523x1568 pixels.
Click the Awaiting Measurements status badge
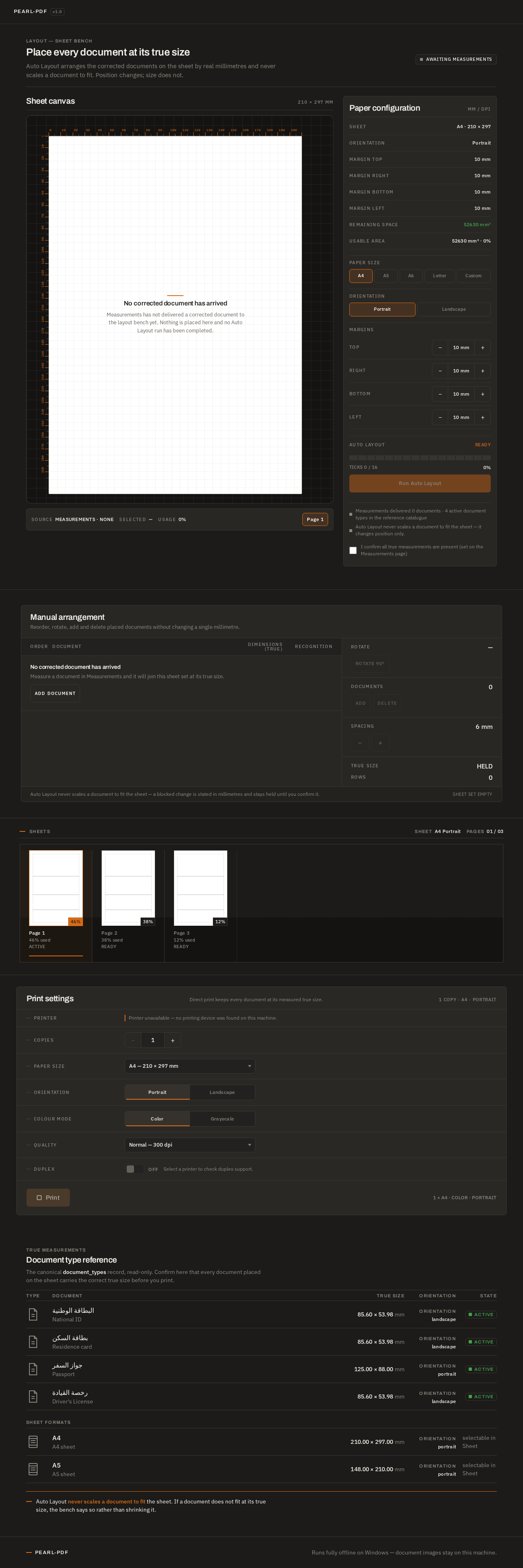point(456,59)
